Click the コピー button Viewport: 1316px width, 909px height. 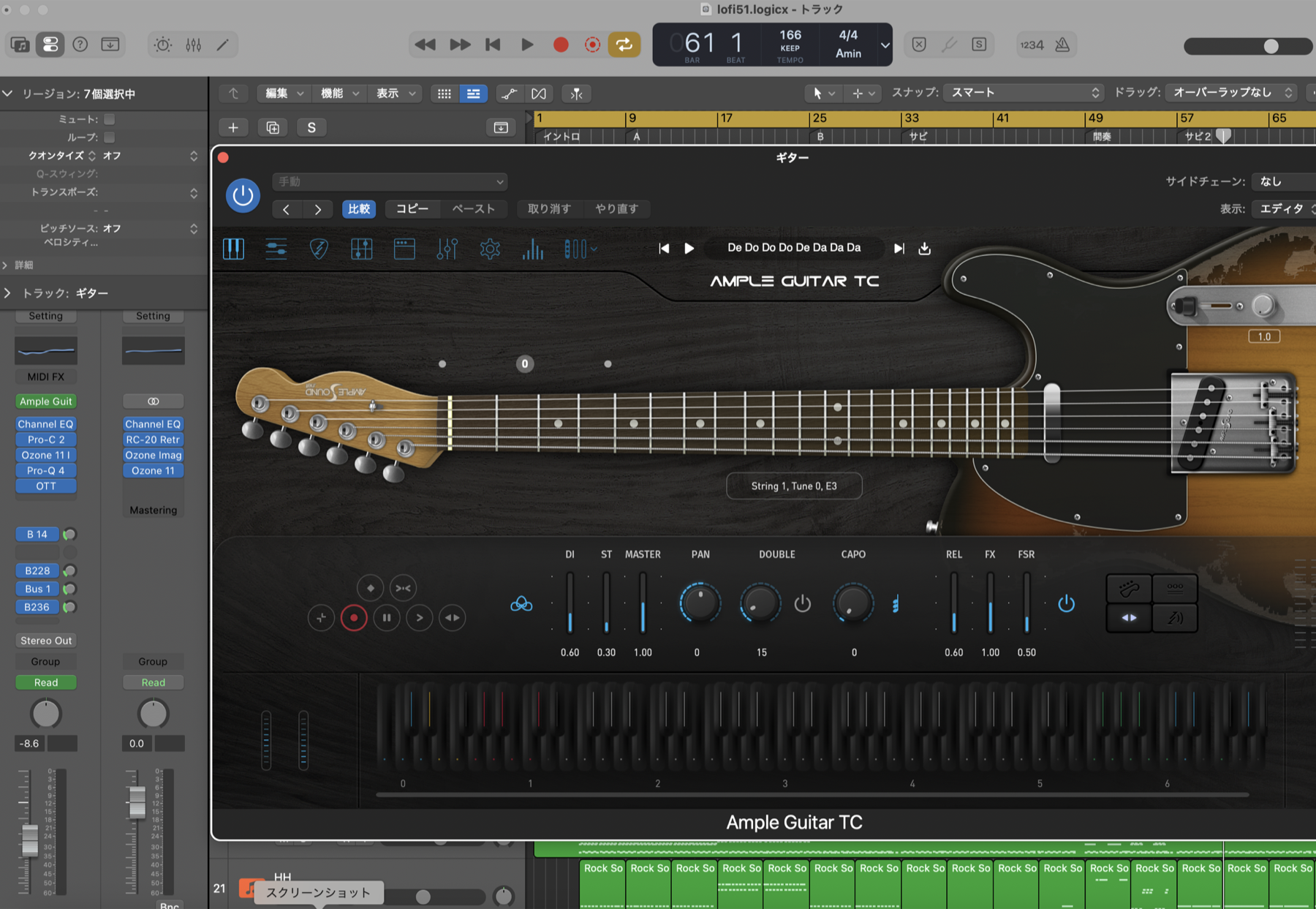click(412, 209)
